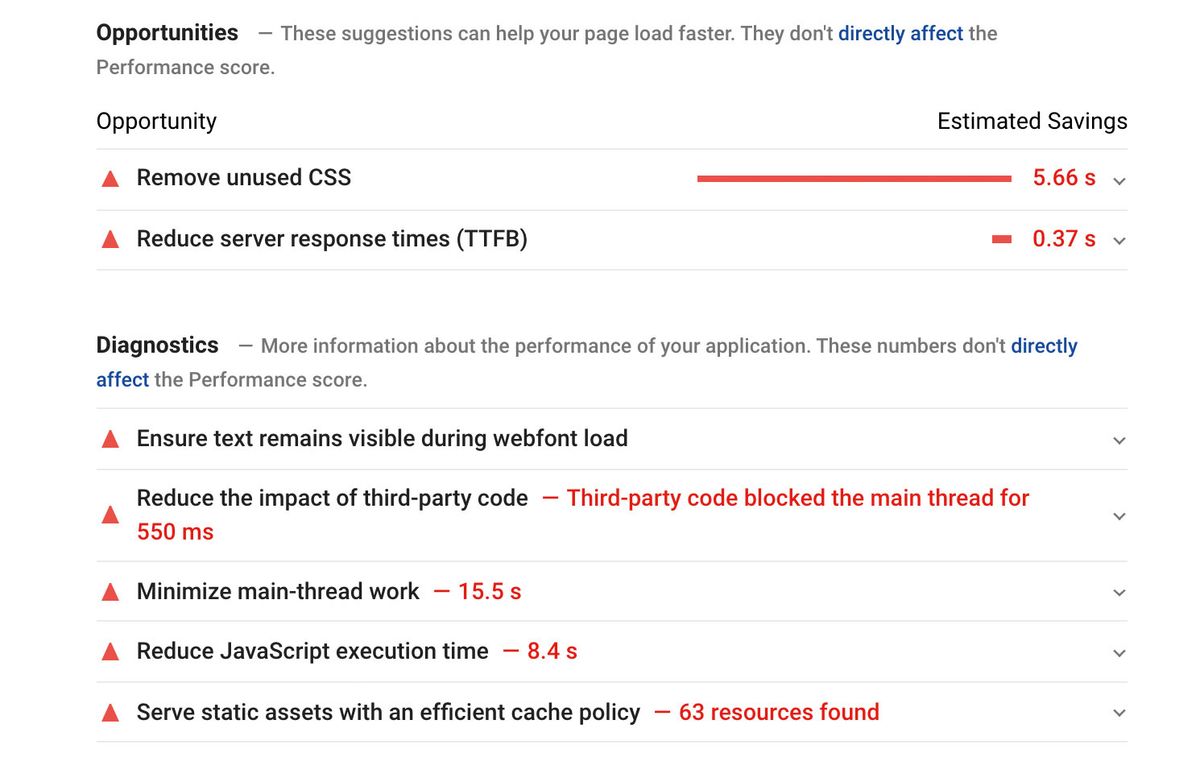Screen dimensions: 1200x757
Task: Expand the Remove unused CSS opportunity
Action: pos(1118,180)
